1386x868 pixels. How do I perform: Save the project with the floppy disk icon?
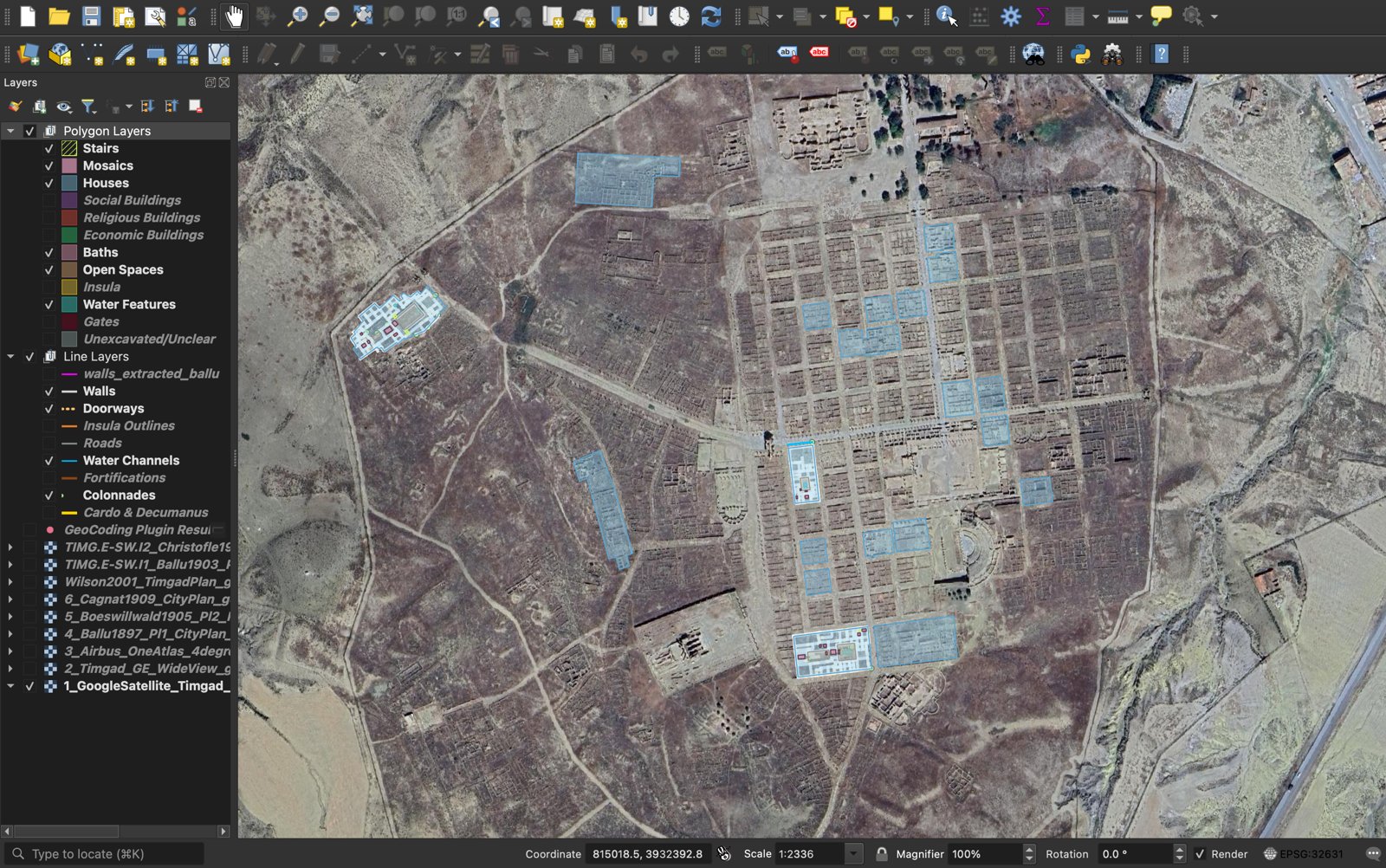(91, 16)
